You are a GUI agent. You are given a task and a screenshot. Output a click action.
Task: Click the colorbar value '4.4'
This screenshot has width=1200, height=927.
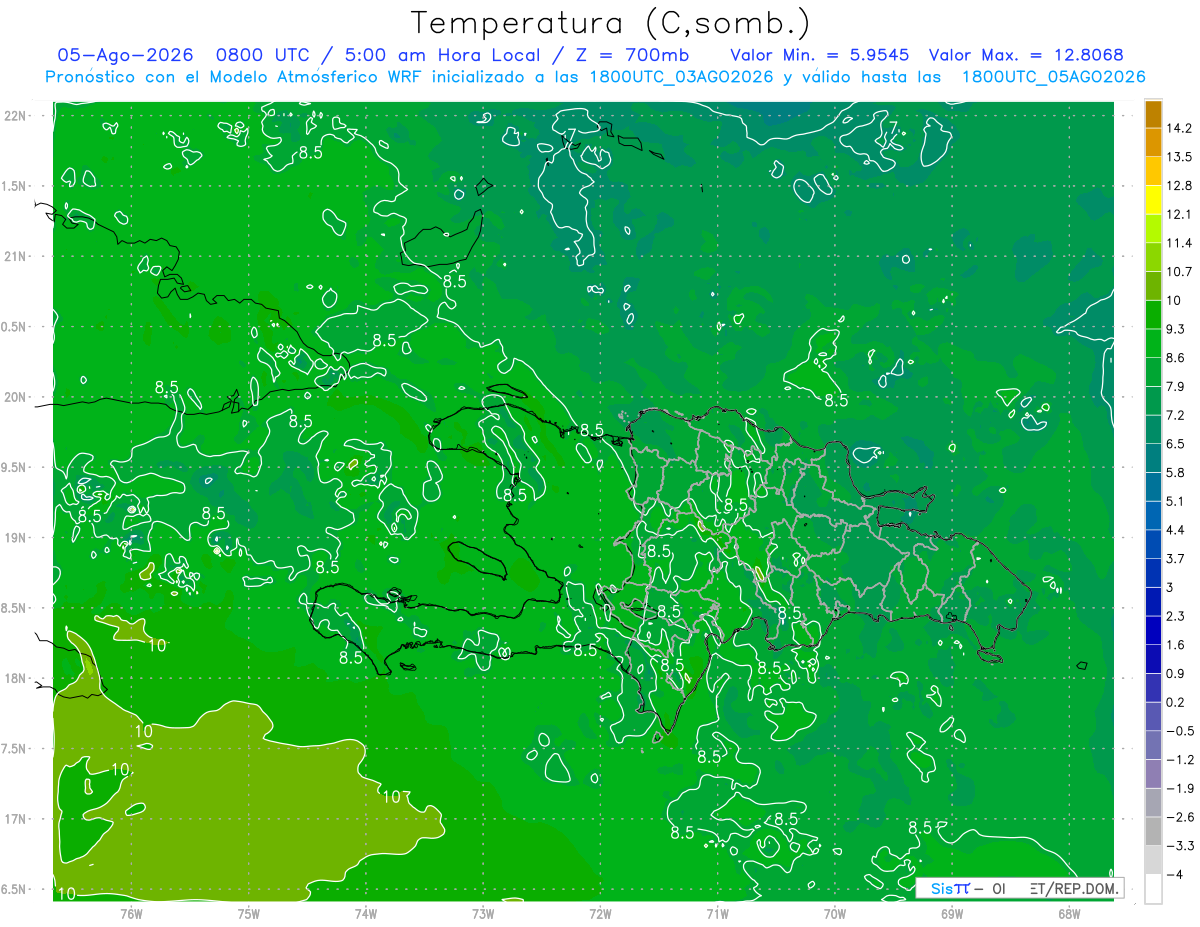[x=1176, y=530]
